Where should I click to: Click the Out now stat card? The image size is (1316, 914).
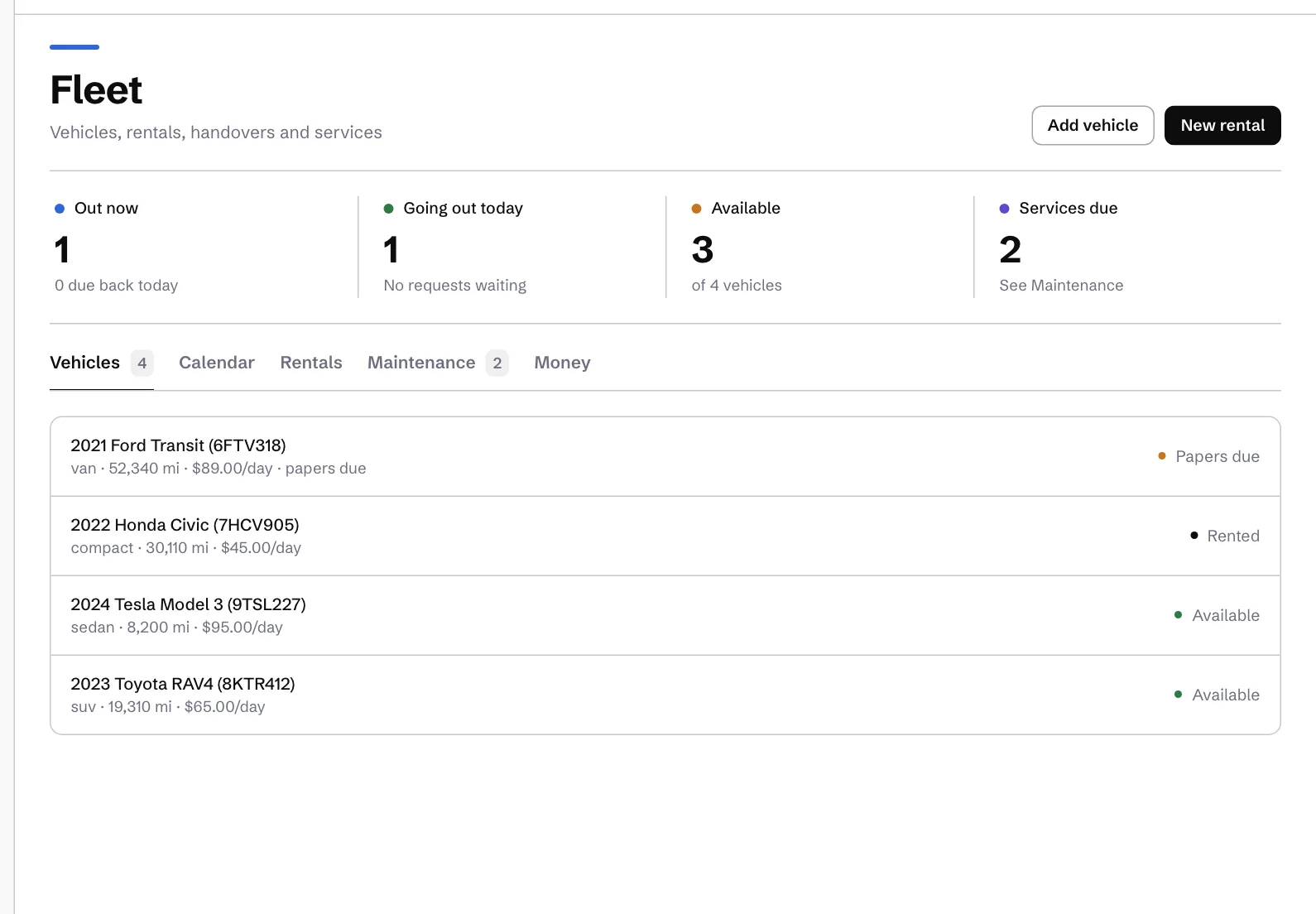[204, 247]
